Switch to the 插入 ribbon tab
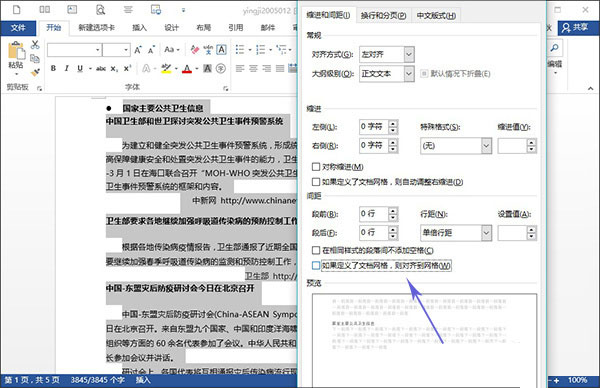 (139, 28)
